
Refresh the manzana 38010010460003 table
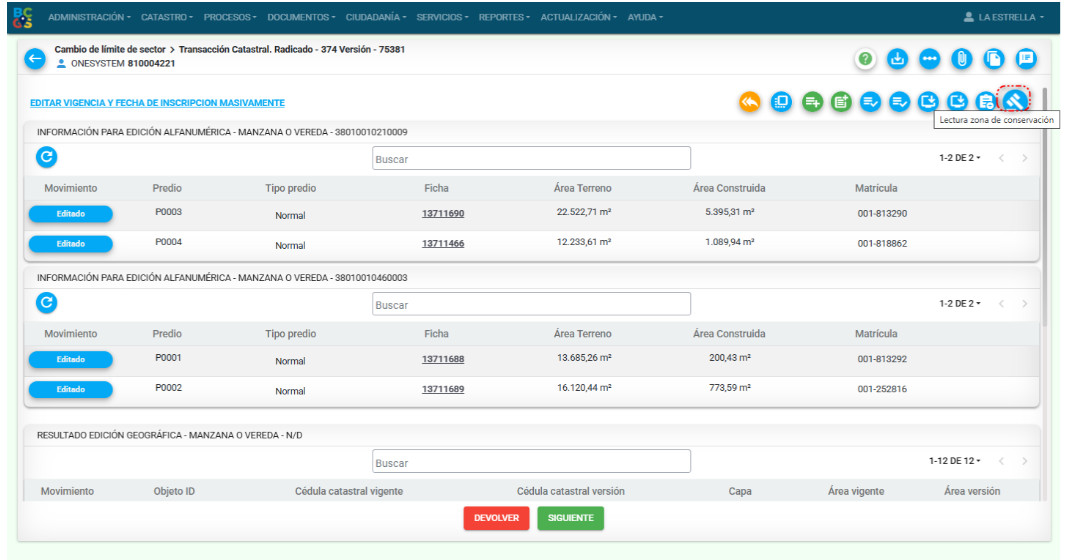(46, 303)
